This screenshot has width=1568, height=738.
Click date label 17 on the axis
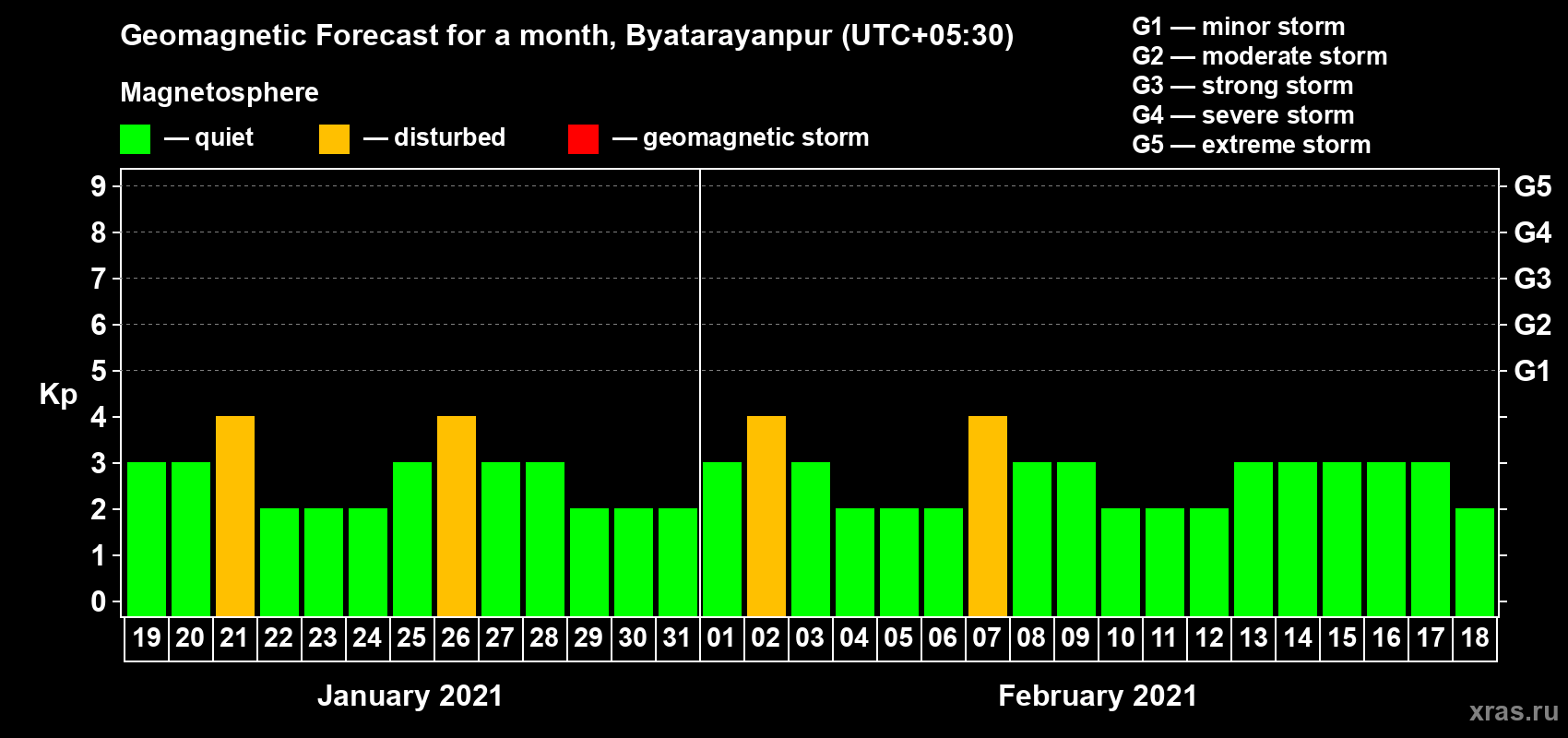click(1431, 637)
